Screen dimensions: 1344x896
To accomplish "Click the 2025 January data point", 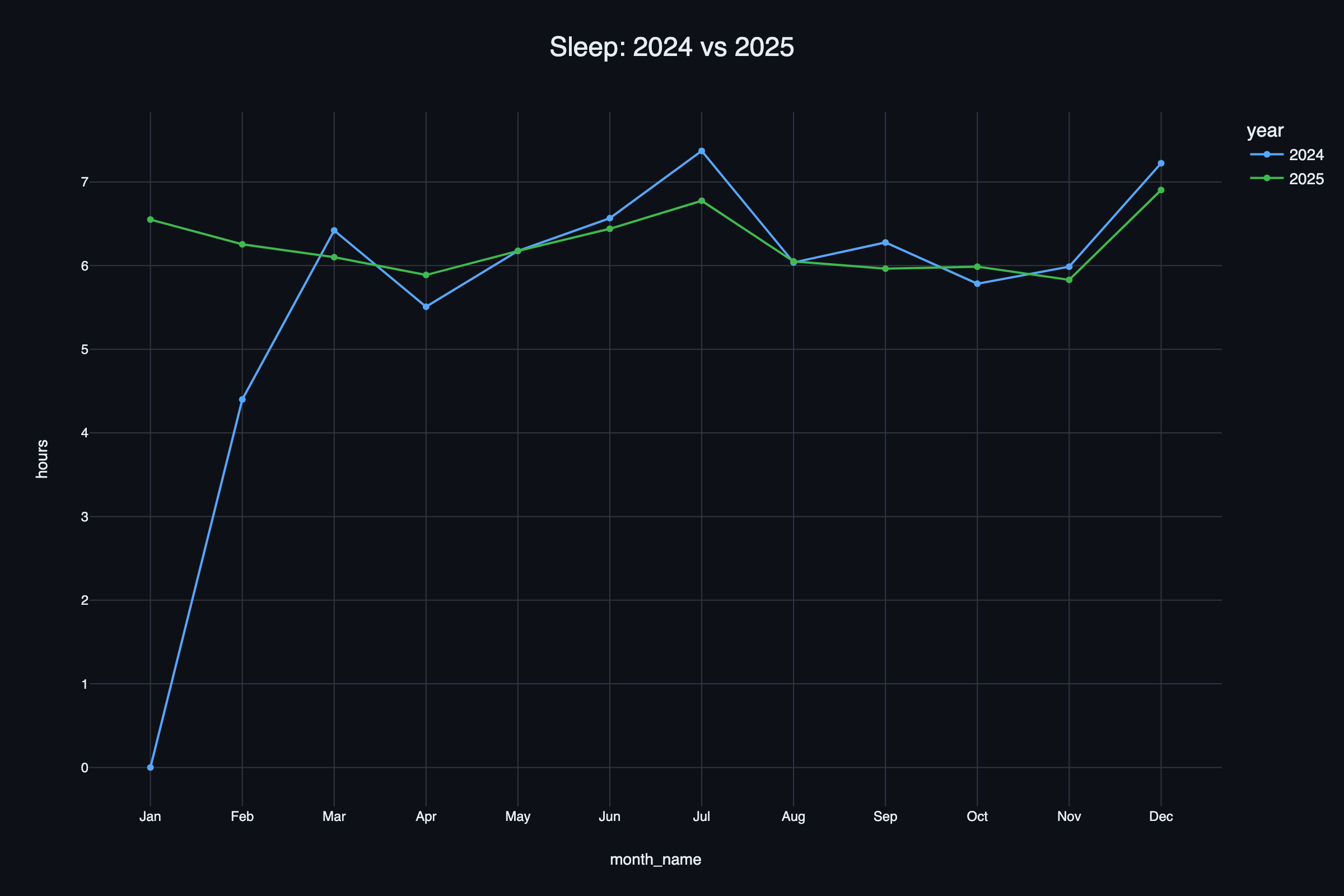I will click(x=150, y=220).
